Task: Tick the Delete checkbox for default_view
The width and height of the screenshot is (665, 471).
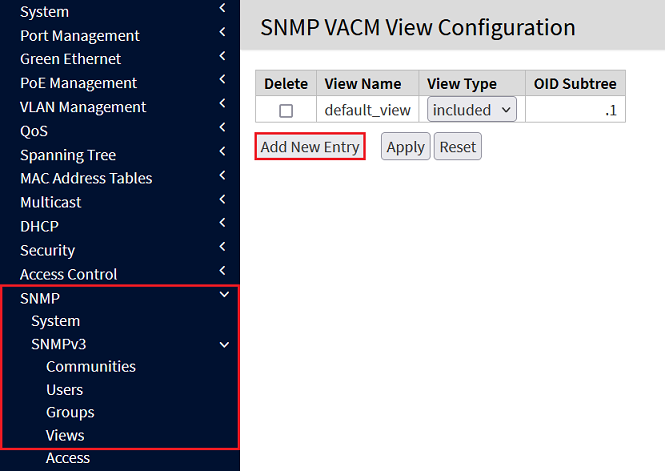Action: click(x=286, y=110)
